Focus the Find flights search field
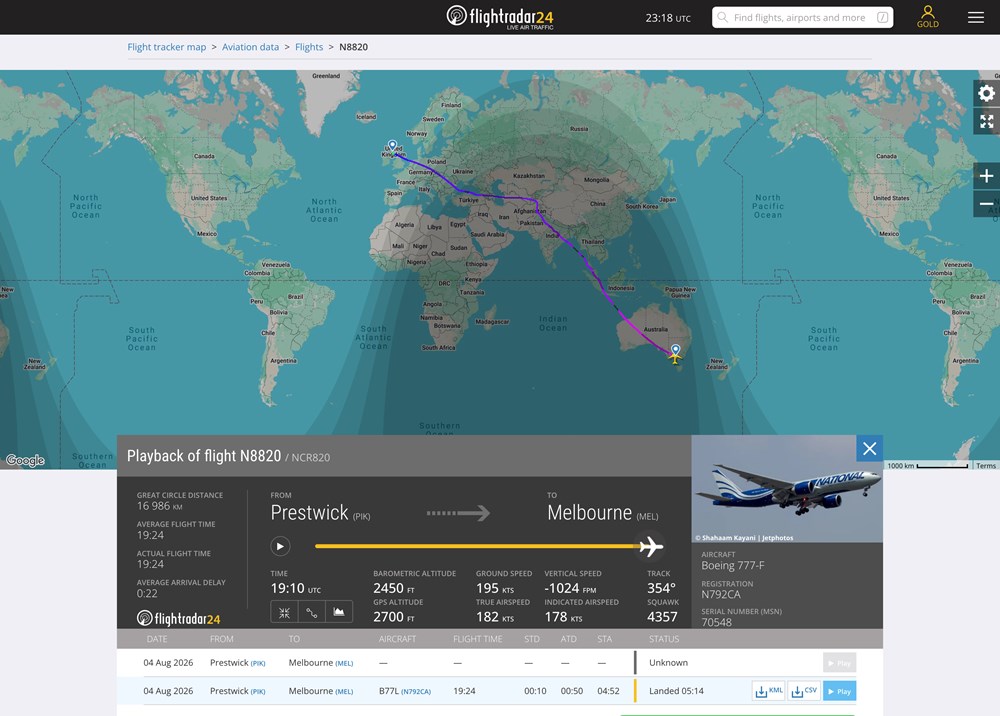Screen dimensions: 1000x716 pyautogui.click(x=802, y=17)
